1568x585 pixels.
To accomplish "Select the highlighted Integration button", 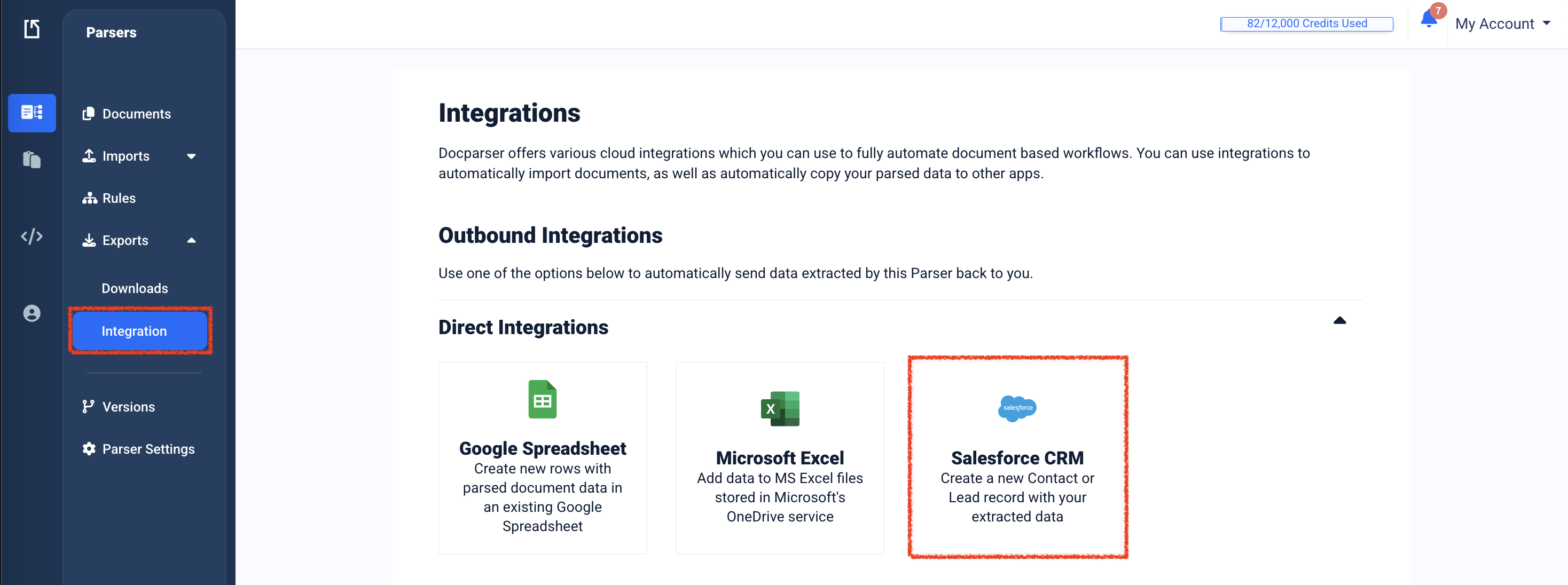I will point(140,330).
